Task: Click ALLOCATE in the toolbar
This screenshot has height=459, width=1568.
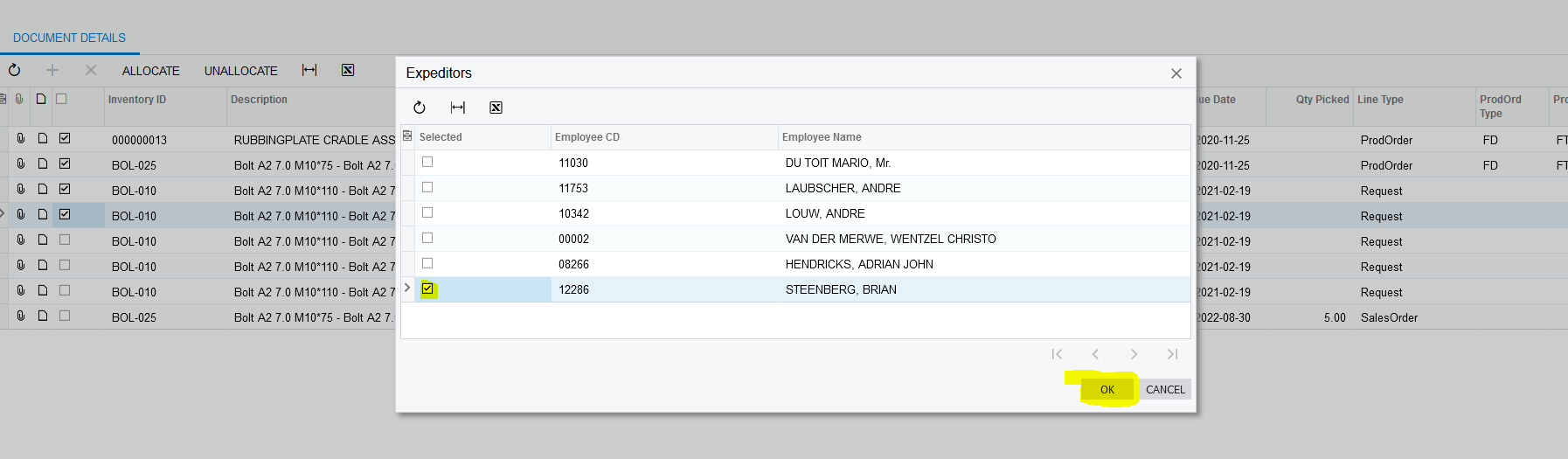Action: 150,71
